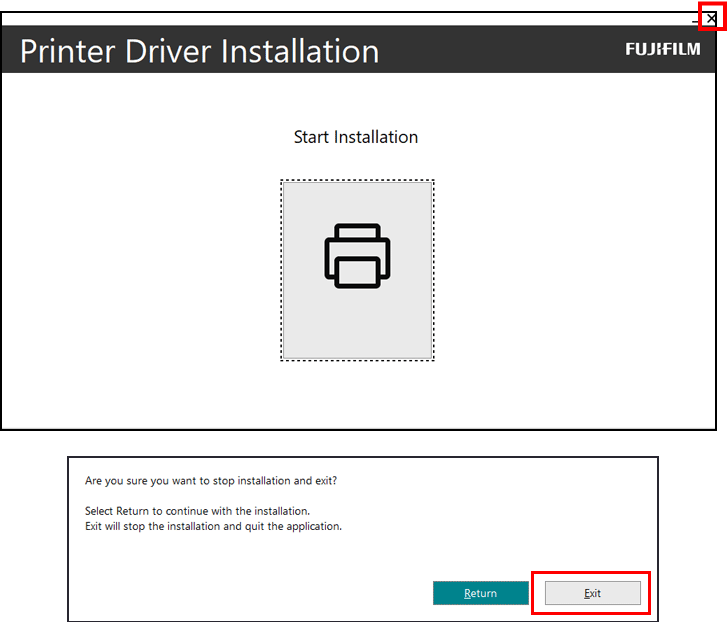Click the top output tray of the printer icon
This screenshot has height=622, width=727.
pos(357,232)
